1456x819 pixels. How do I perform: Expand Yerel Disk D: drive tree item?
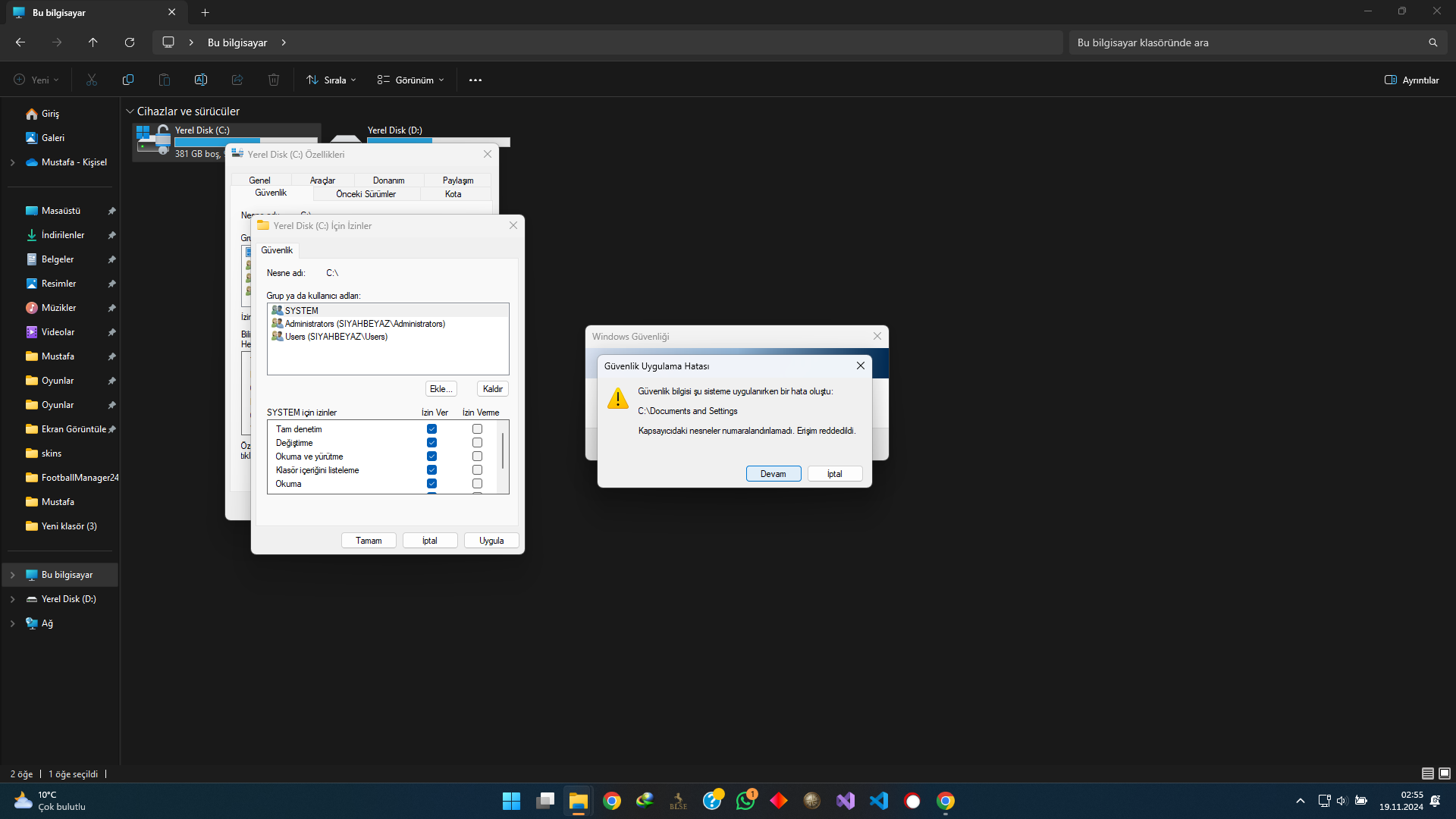pos(12,598)
